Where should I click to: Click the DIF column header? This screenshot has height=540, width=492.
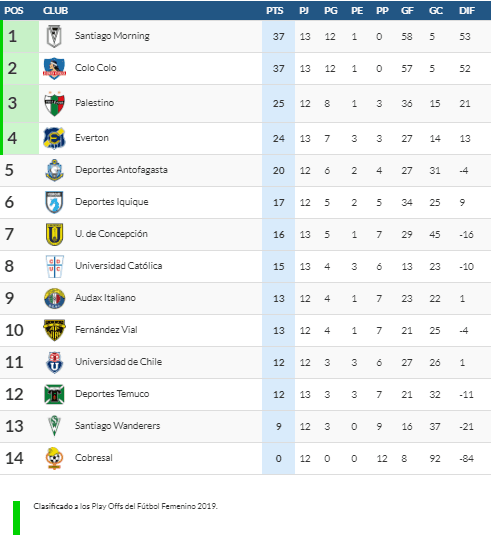(467, 11)
